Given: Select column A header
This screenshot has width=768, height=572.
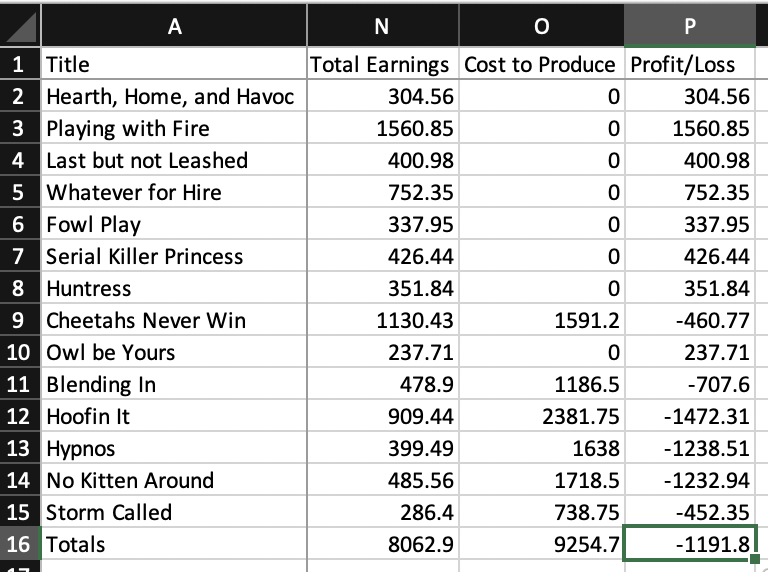Looking at the screenshot, I should (x=174, y=25).
